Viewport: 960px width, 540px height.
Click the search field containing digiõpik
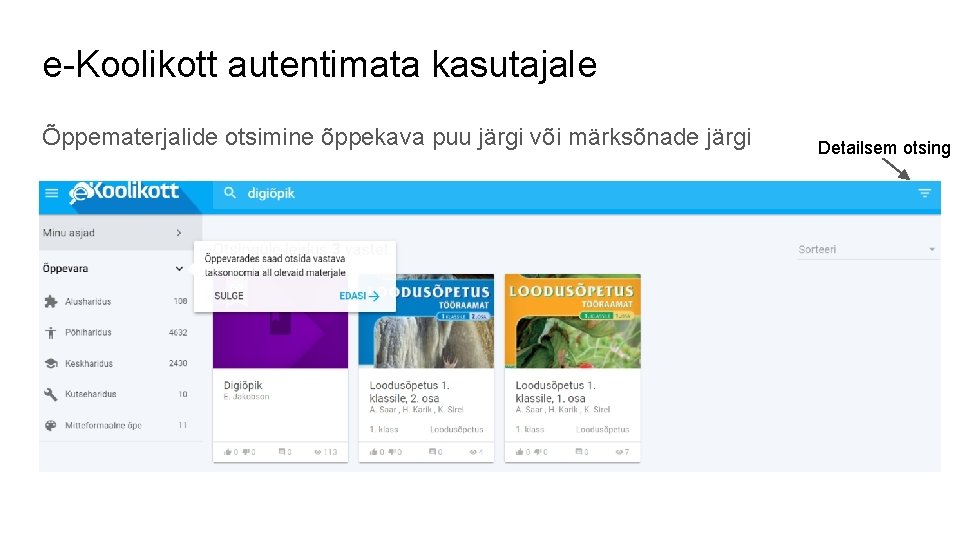pyautogui.click(x=563, y=193)
